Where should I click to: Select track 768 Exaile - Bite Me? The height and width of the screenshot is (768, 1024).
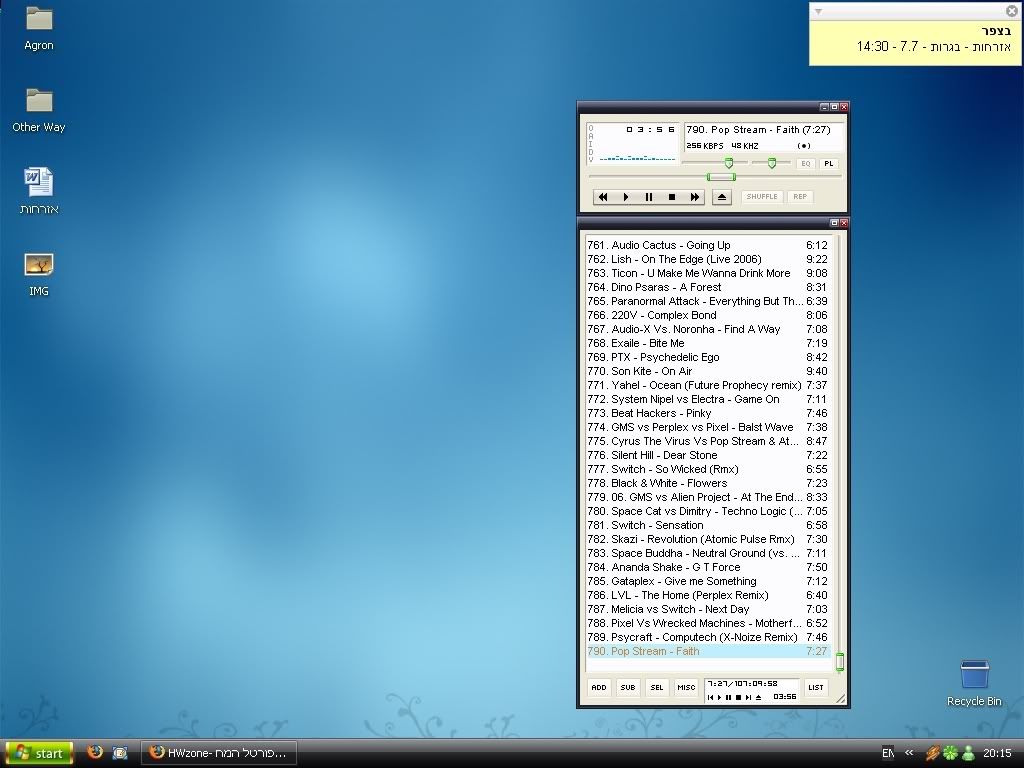[707, 343]
